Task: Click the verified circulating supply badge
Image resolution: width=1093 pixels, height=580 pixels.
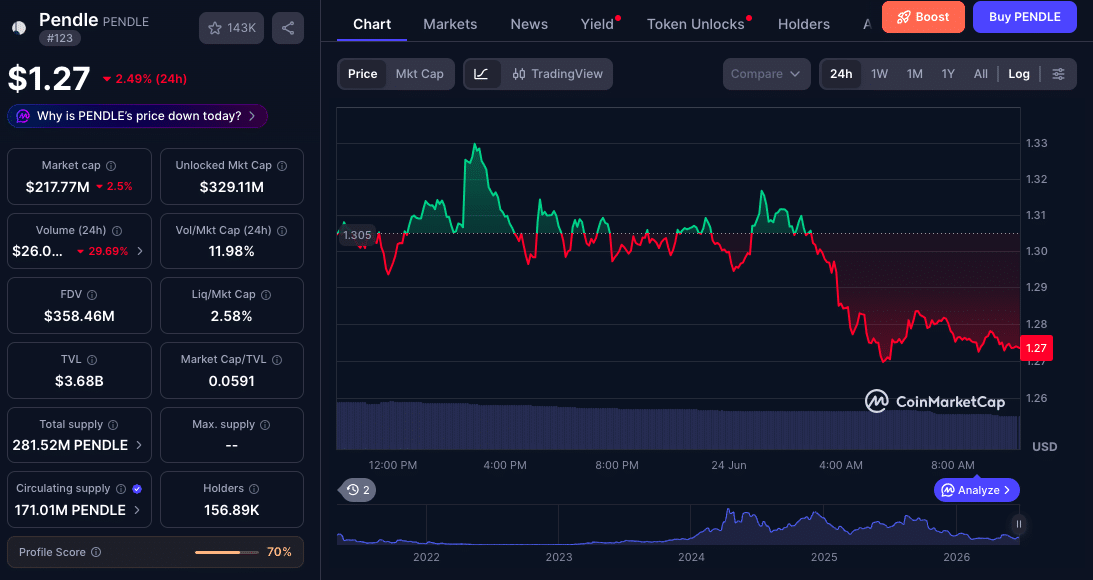Action: pos(137,489)
